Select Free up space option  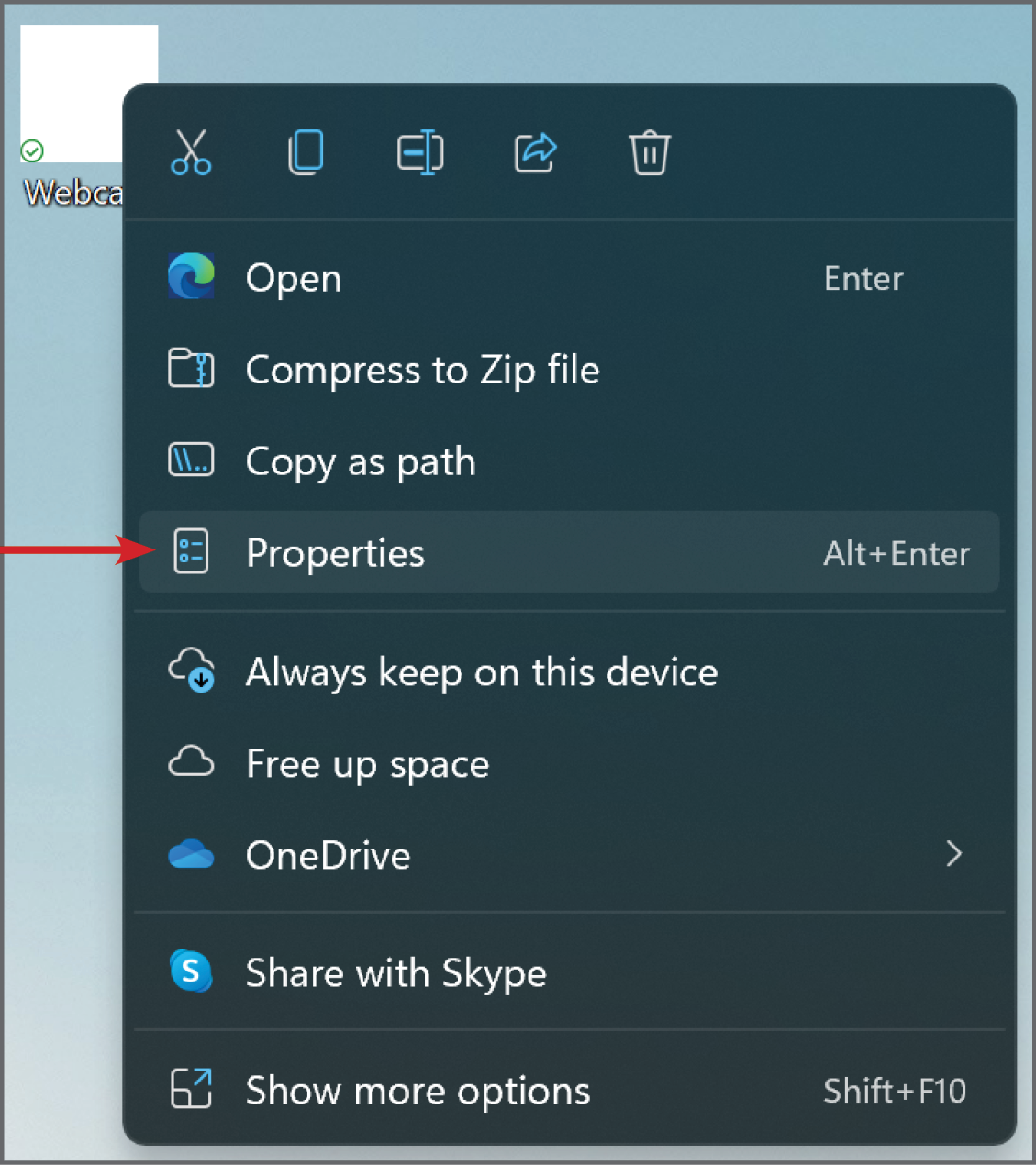(x=569, y=763)
